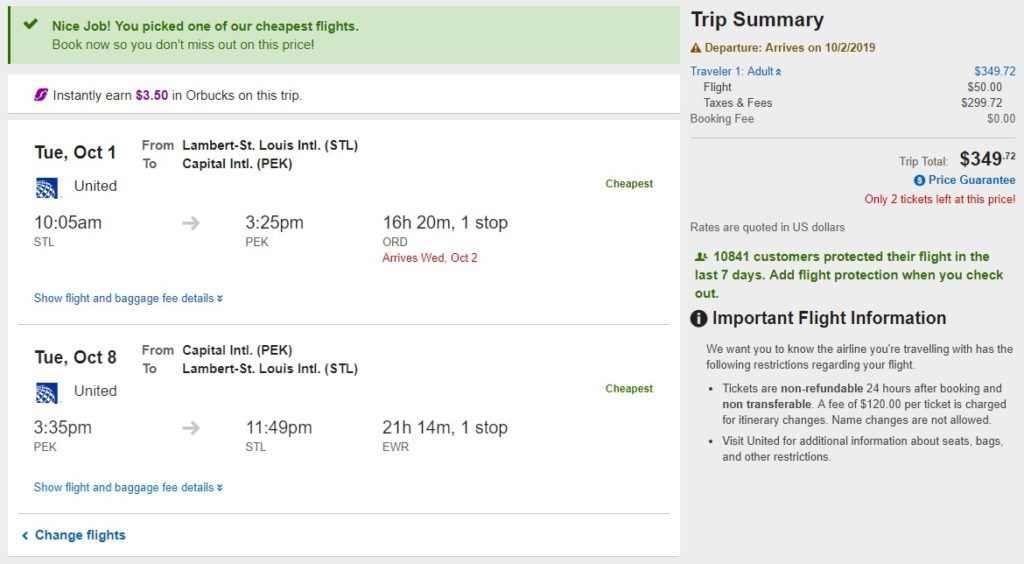Click the Trip Total $349.72 amount

click(x=987, y=159)
